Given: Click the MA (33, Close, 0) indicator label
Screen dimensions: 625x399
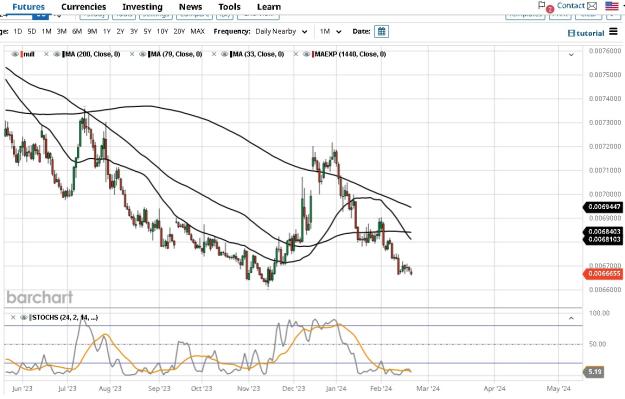Looking at the screenshot, I should pos(258,54).
